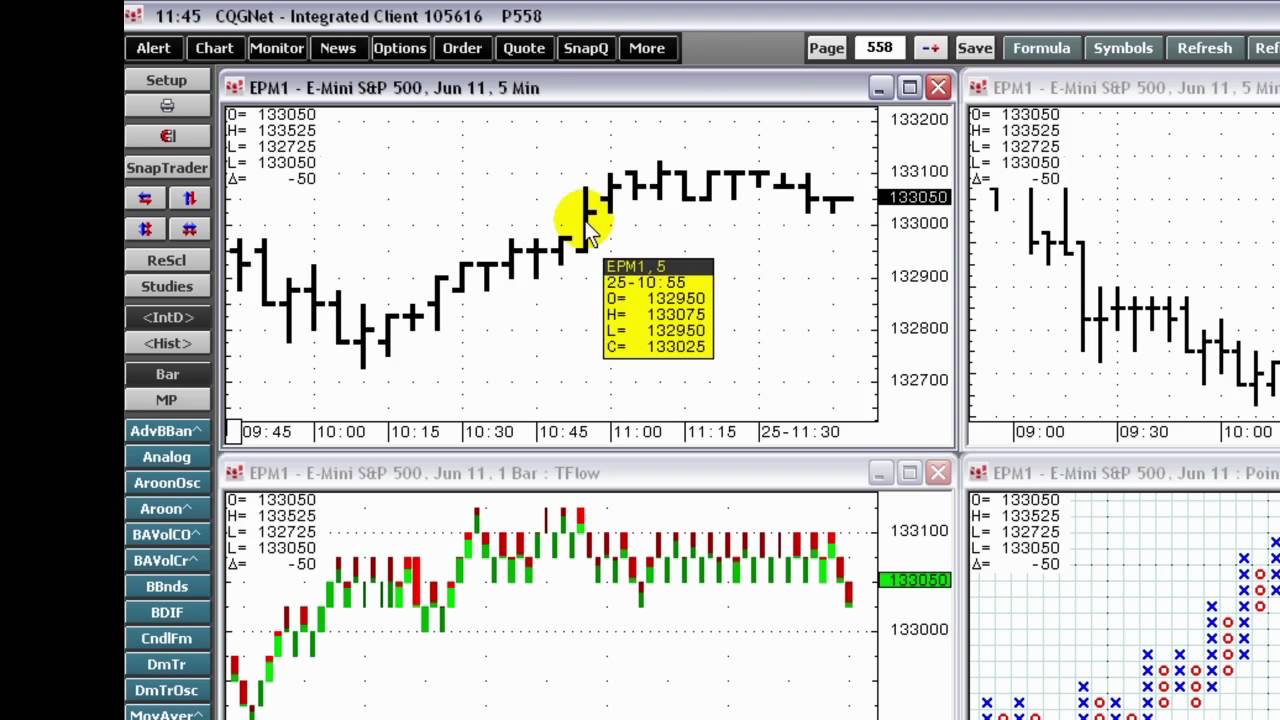Viewport: 1280px width, 720px height.
Task: Add the DmTrOsc study
Action: (167, 690)
